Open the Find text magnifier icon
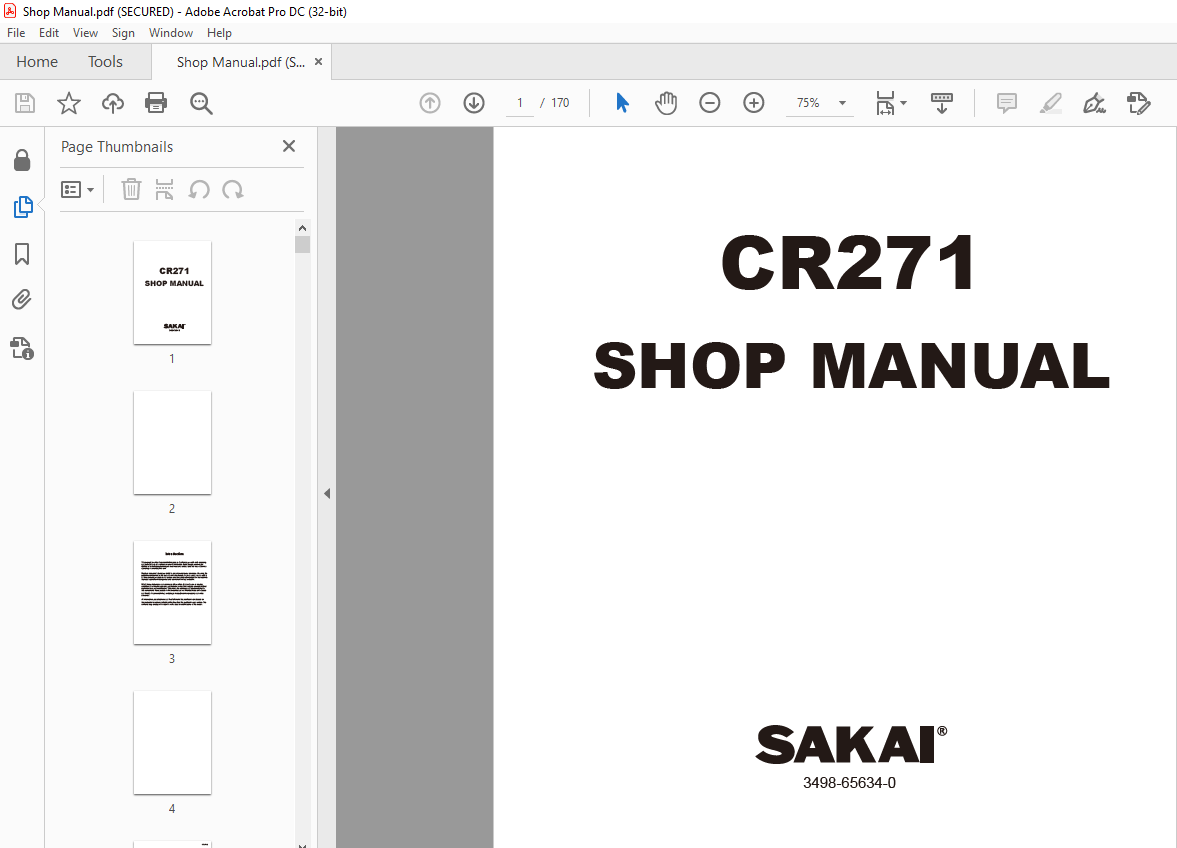Viewport: 1177px width, 848px height. 201,103
